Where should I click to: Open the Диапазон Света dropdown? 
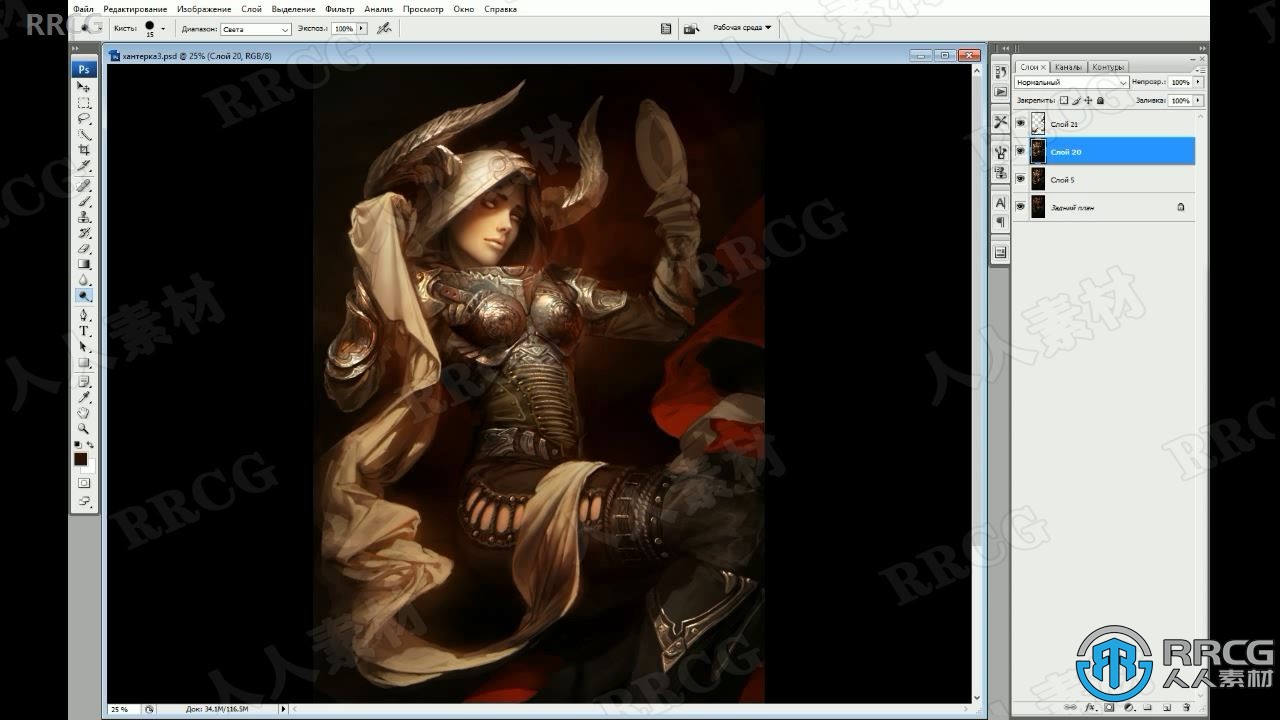click(256, 29)
